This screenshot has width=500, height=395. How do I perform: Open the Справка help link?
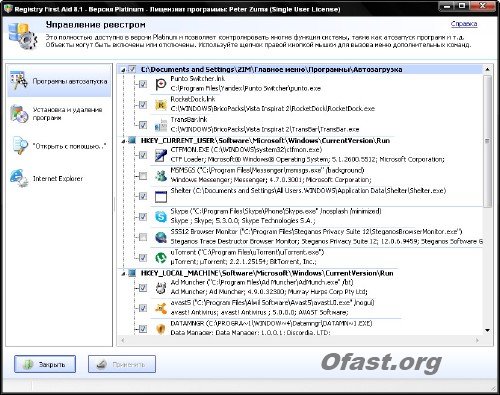point(464,24)
